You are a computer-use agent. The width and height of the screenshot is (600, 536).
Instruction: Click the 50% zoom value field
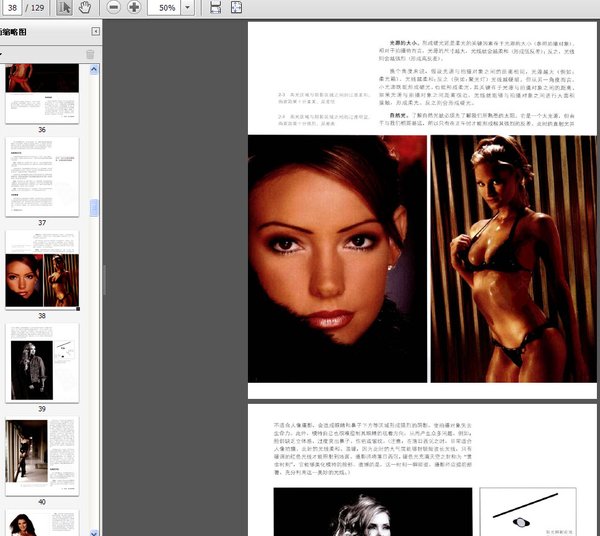tap(166, 7)
